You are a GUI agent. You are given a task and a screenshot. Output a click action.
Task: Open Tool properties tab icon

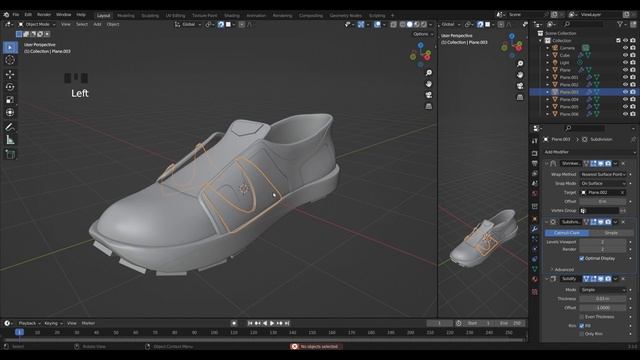(x=535, y=141)
